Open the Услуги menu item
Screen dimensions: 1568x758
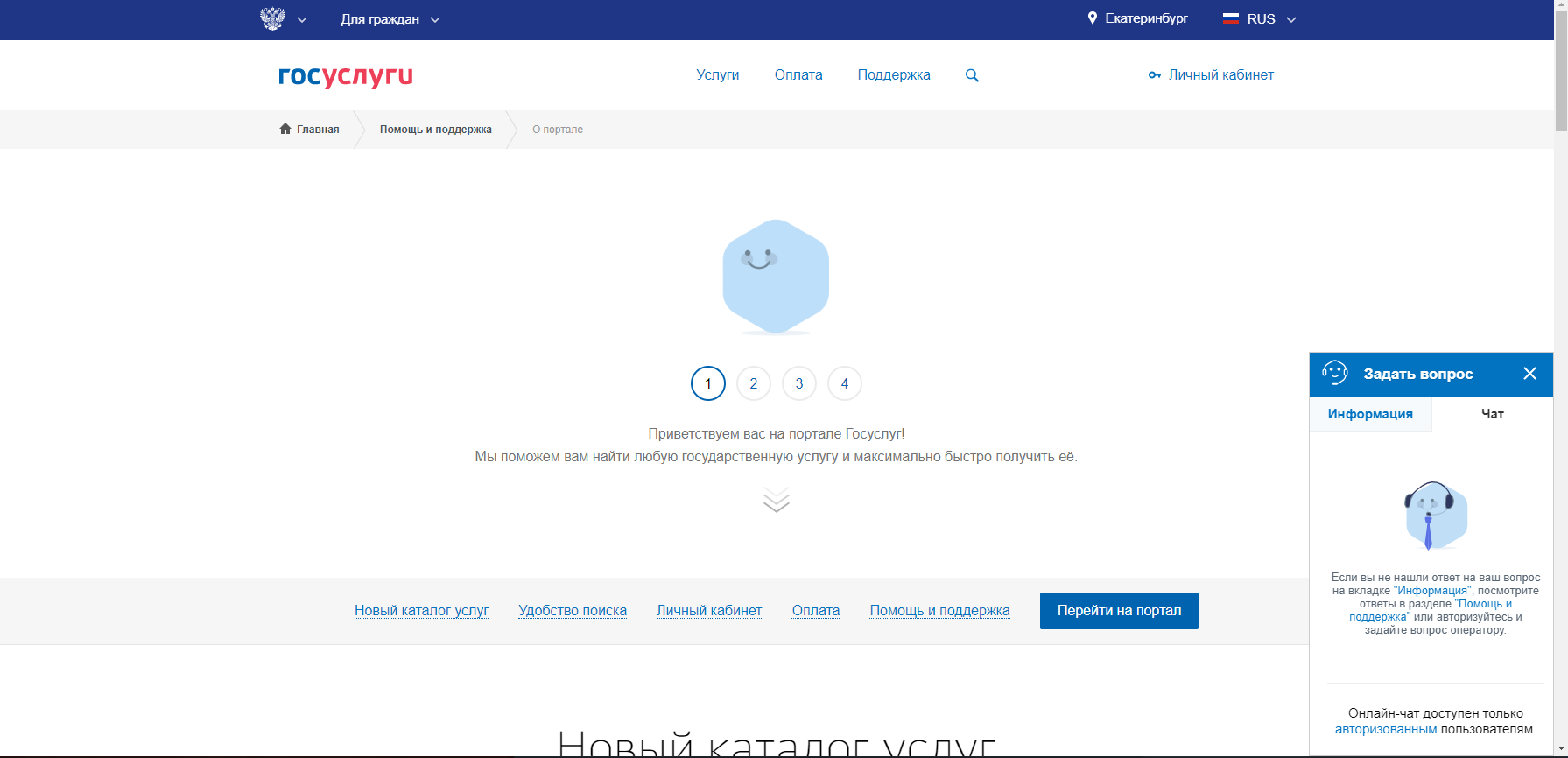click(717, 75)
